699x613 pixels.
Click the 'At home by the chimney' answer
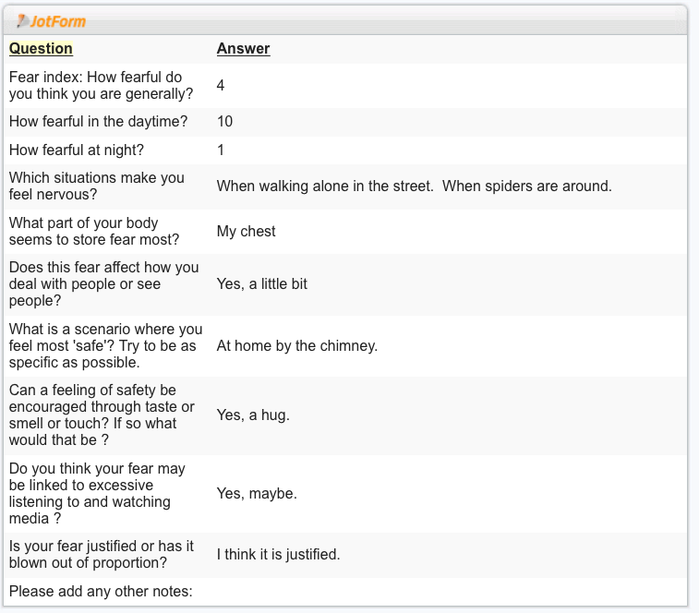[x=297, y=346]
